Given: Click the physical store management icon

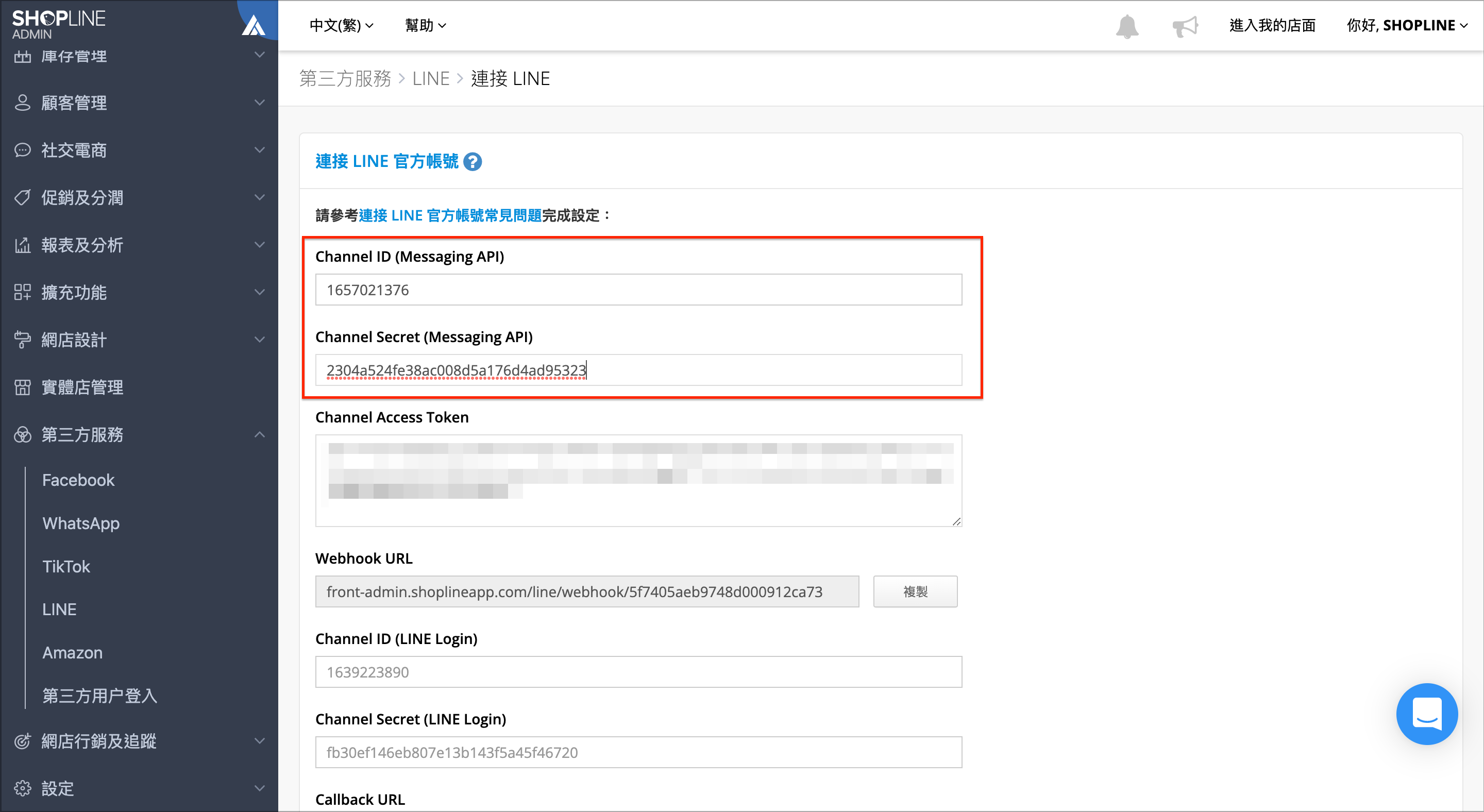Looking at the screenshot, I should click(x=23, y=387).
